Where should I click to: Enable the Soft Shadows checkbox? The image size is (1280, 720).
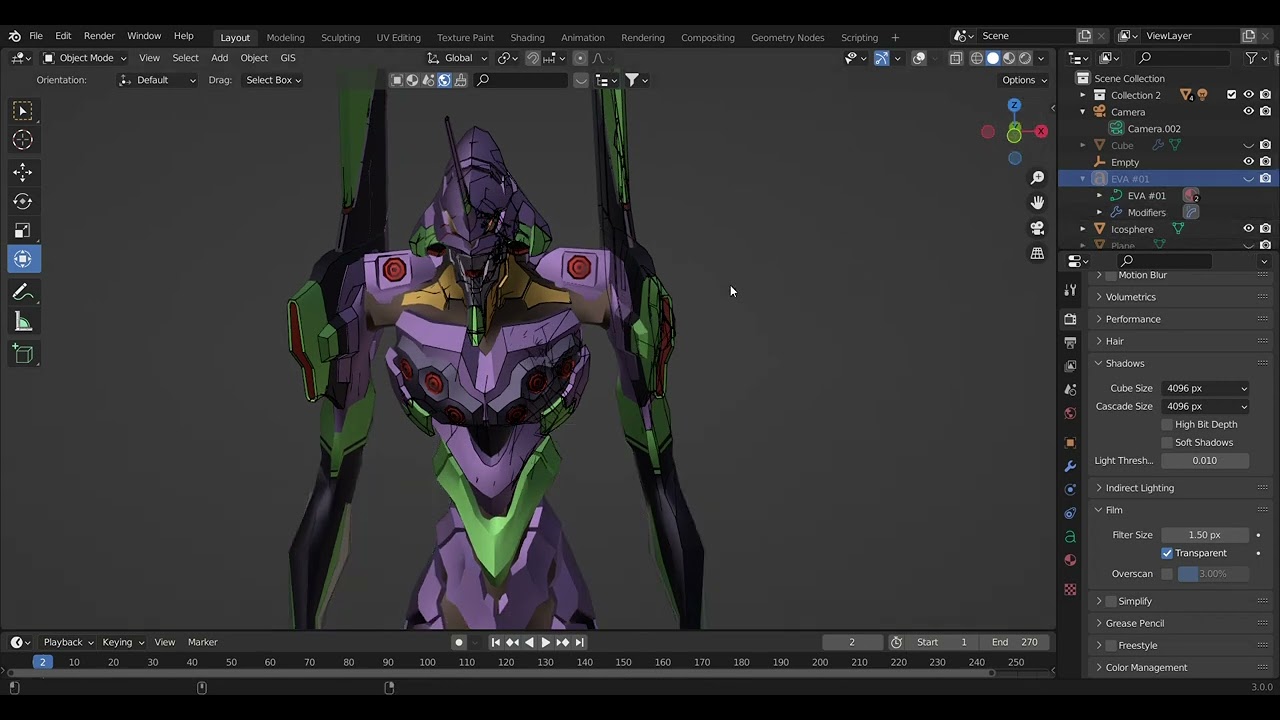click(x=1166, y=442)
